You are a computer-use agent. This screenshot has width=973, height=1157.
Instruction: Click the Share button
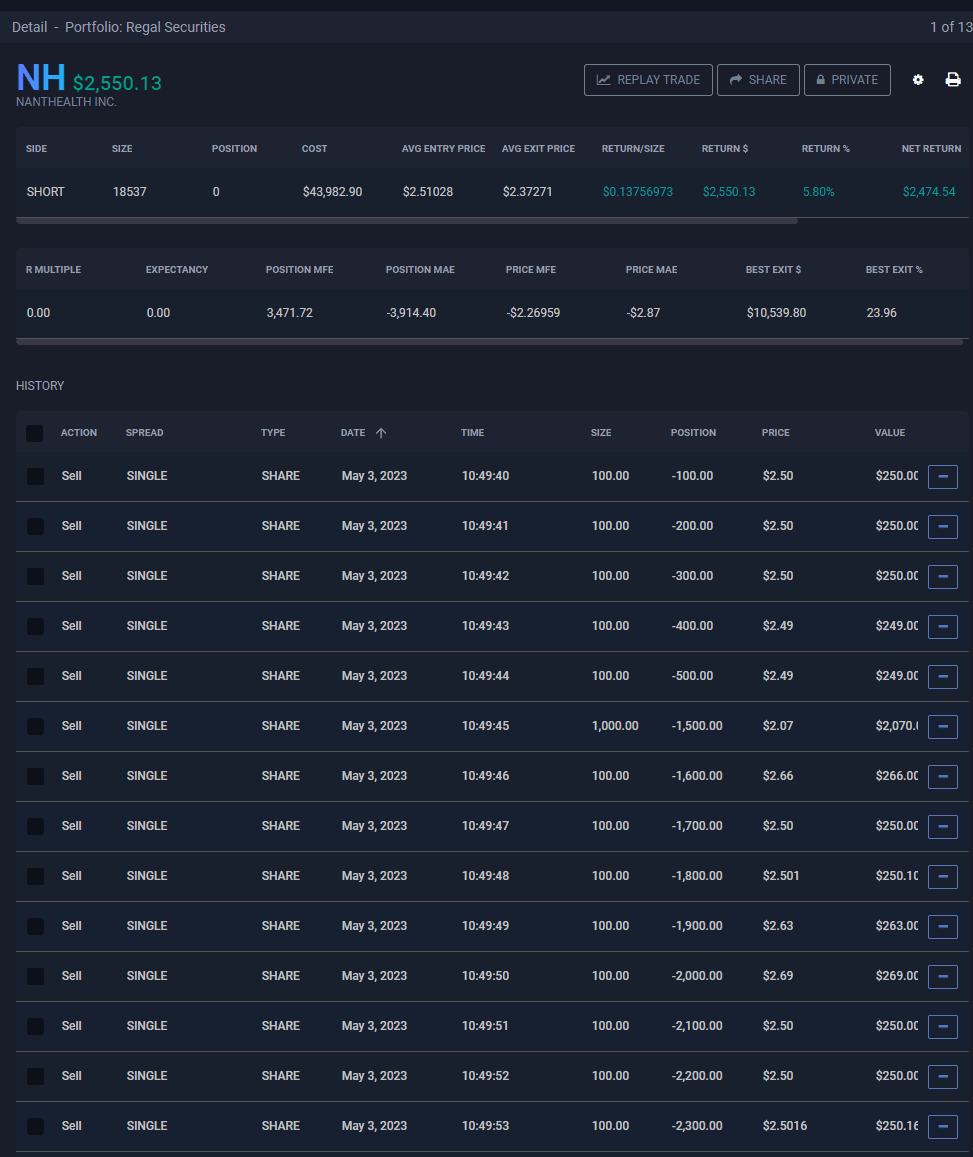tap(758, 80)
